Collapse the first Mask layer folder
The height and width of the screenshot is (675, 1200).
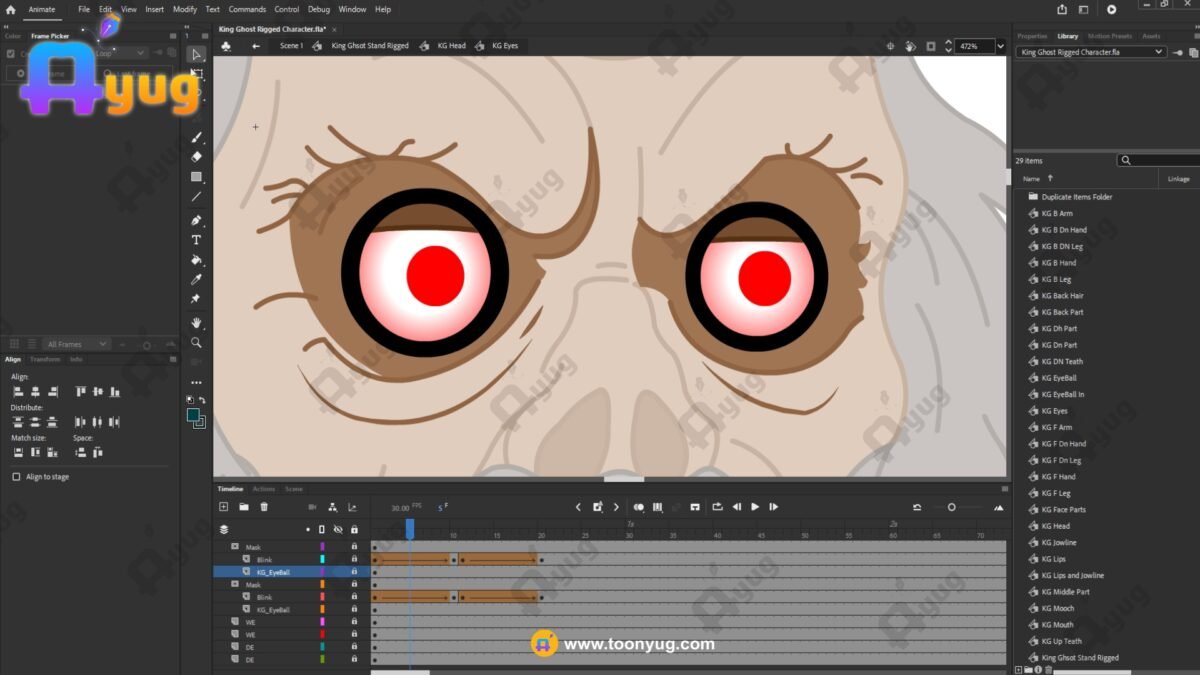pyautogui.click(x=235, y=547)
